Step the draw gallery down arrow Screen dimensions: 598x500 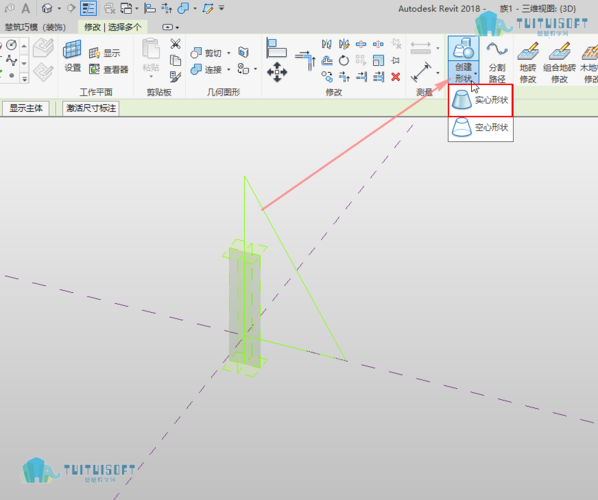24,63
